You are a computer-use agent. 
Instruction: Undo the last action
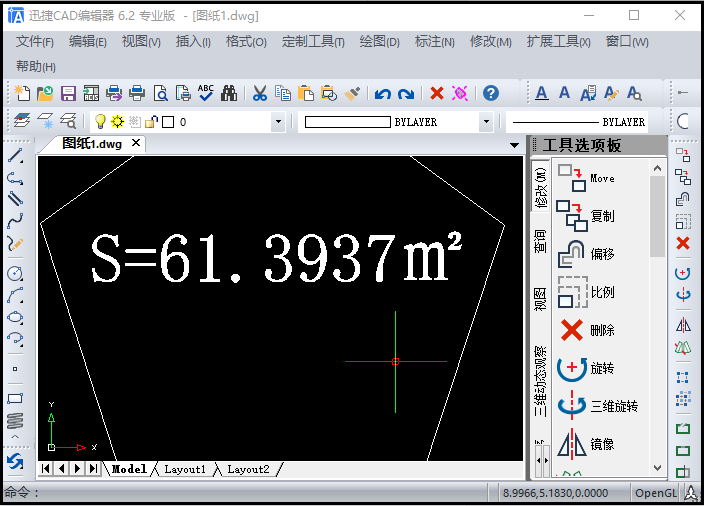[383, 94]
